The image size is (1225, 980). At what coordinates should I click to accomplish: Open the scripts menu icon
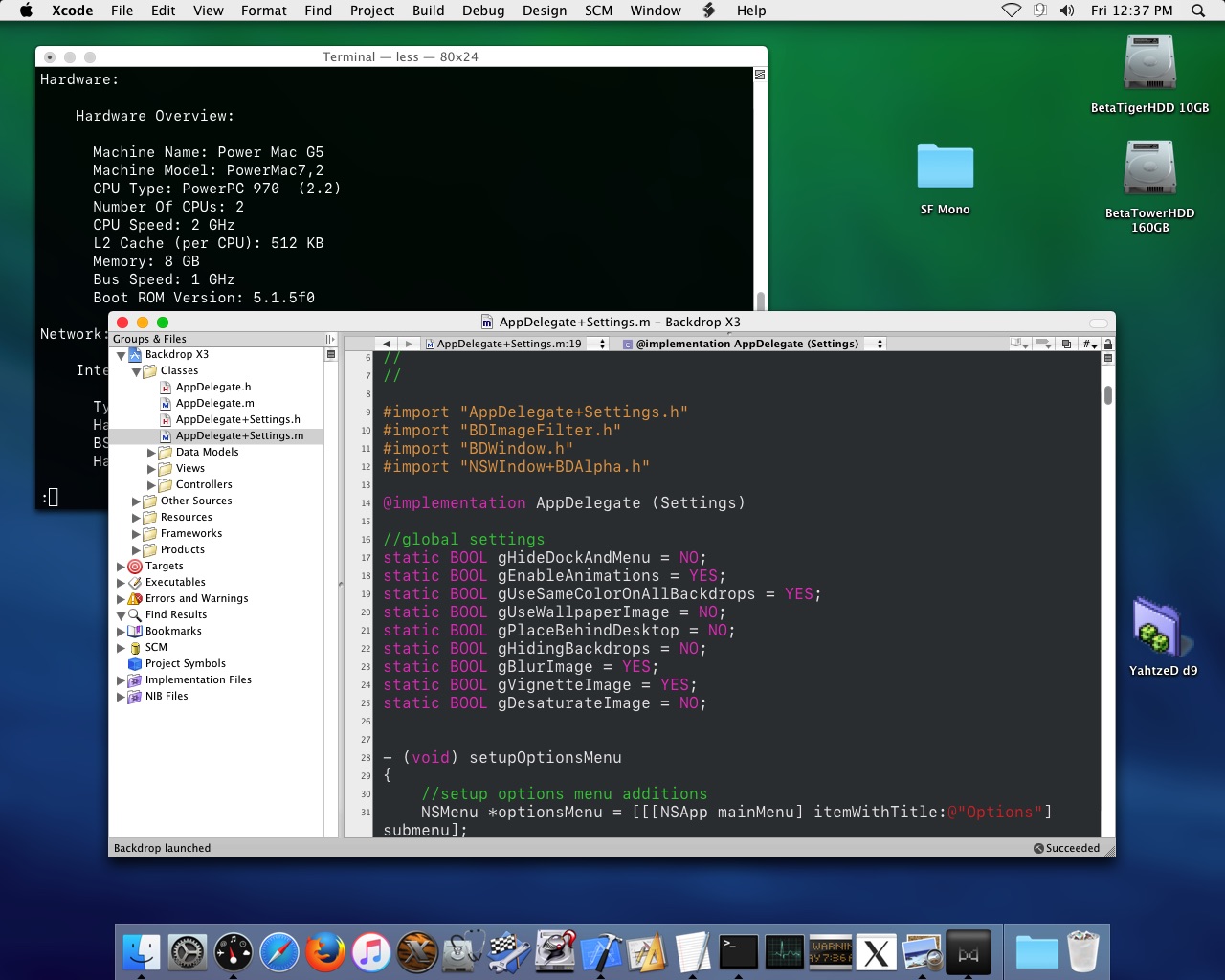[x=709, y=11]
